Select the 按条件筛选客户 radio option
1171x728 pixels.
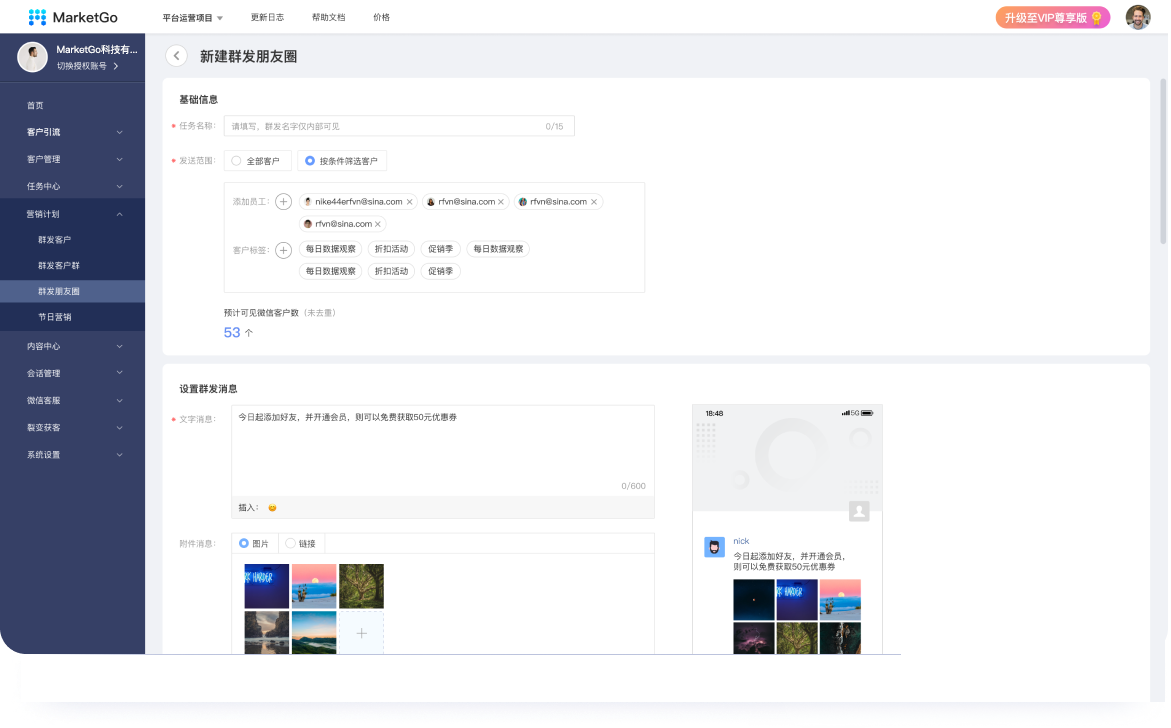342,161
